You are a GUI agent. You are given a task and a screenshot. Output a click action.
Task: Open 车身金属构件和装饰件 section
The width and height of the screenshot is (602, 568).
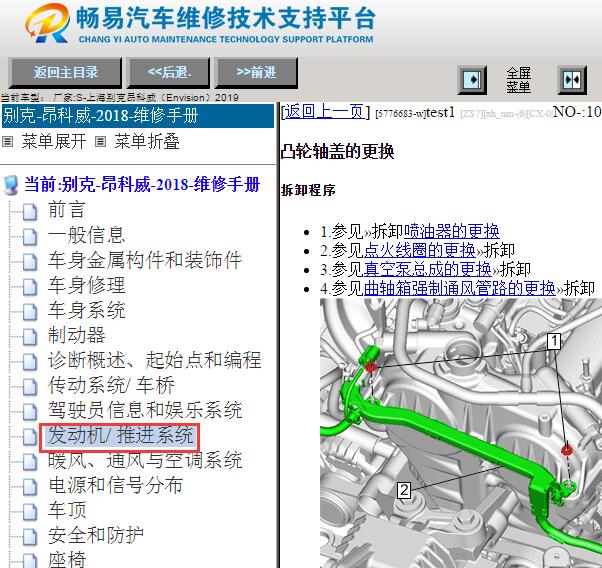(145, 260)
